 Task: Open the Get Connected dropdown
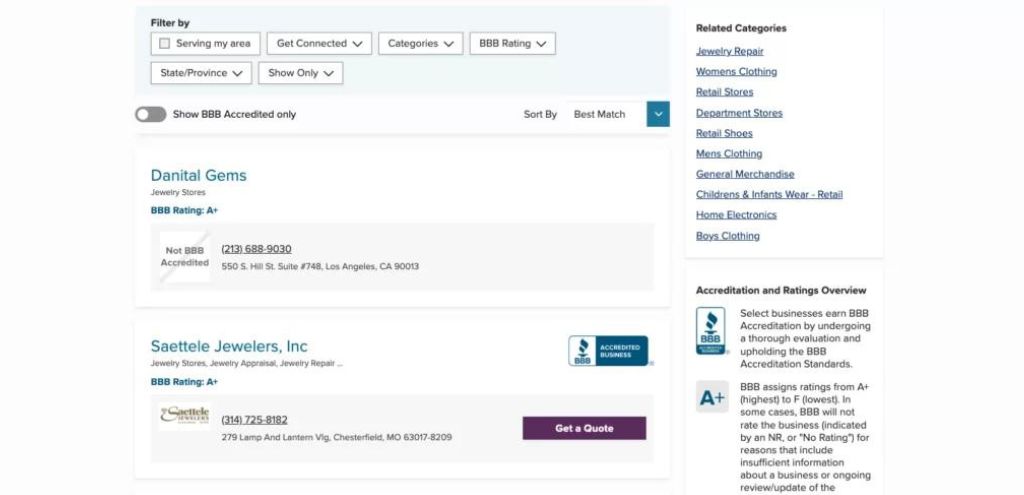coord(319,44)
